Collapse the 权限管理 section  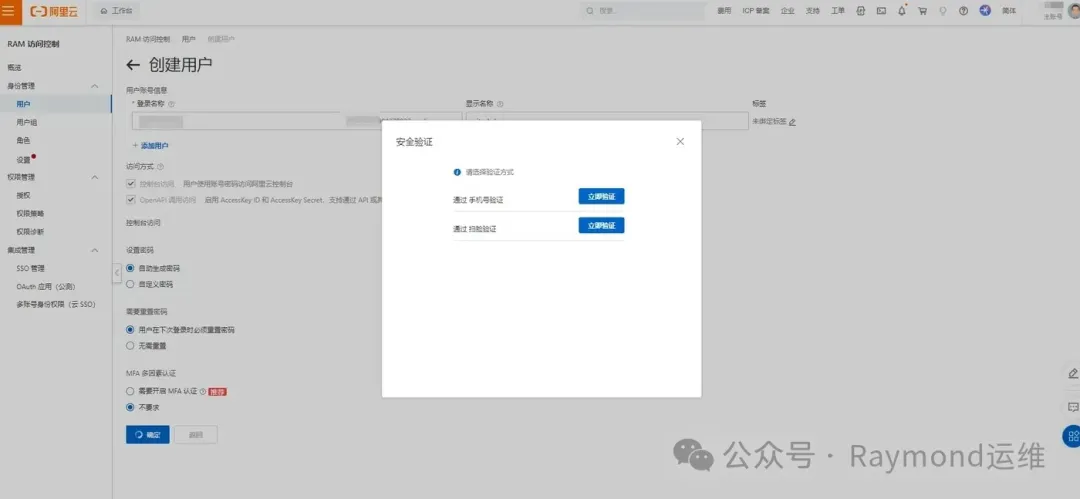coord(95,177)
